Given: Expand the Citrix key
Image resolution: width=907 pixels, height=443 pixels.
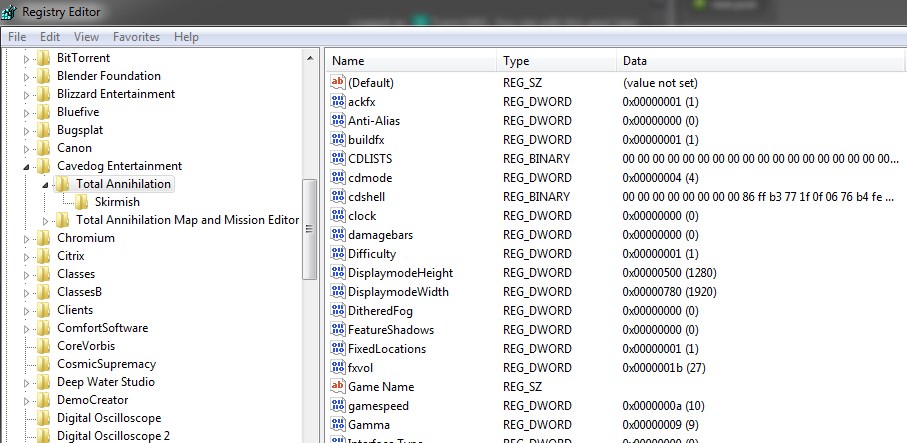Looking at the screenshot, I should point(26,257).
